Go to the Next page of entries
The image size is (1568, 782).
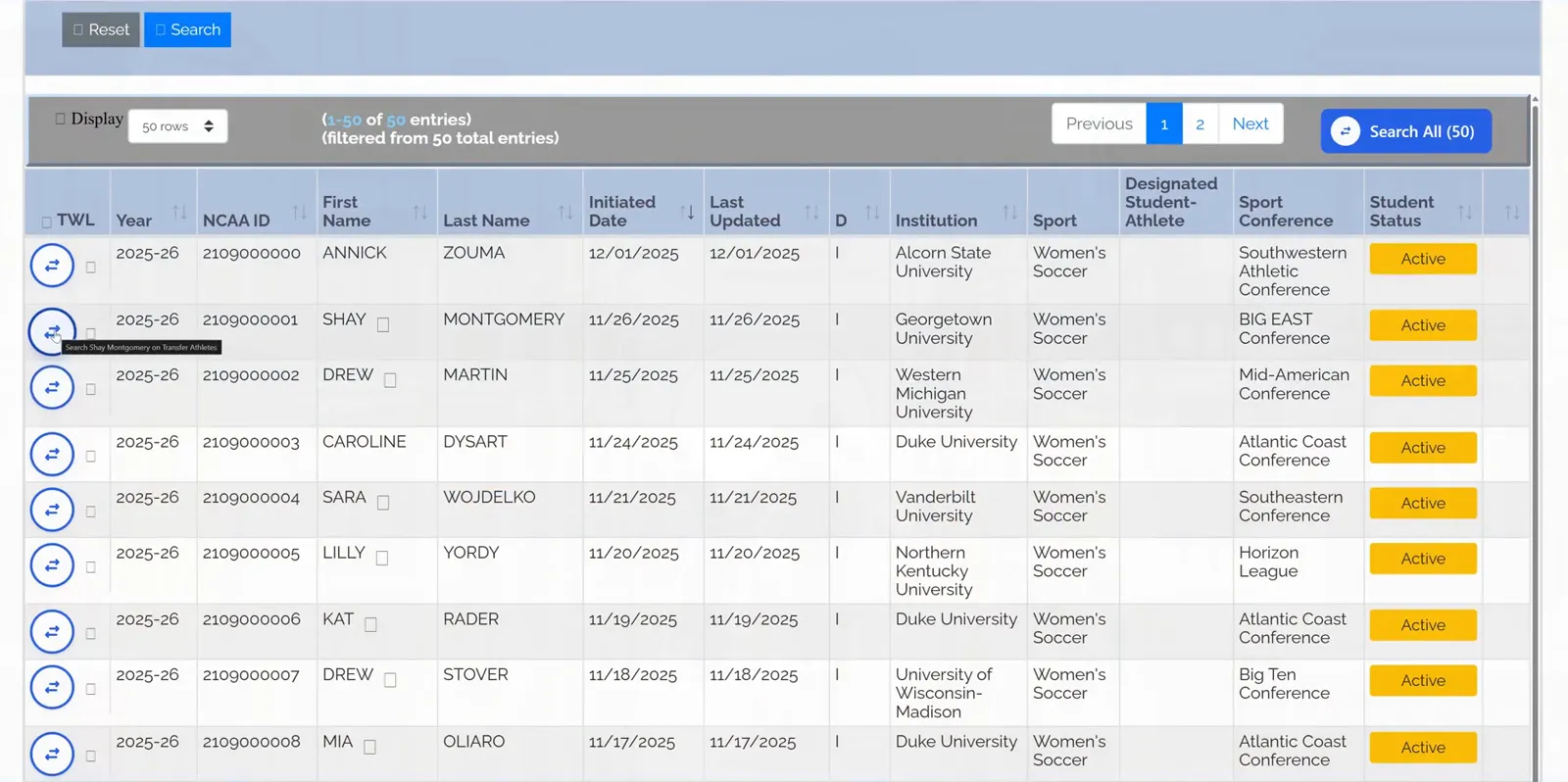[1250, 124]
